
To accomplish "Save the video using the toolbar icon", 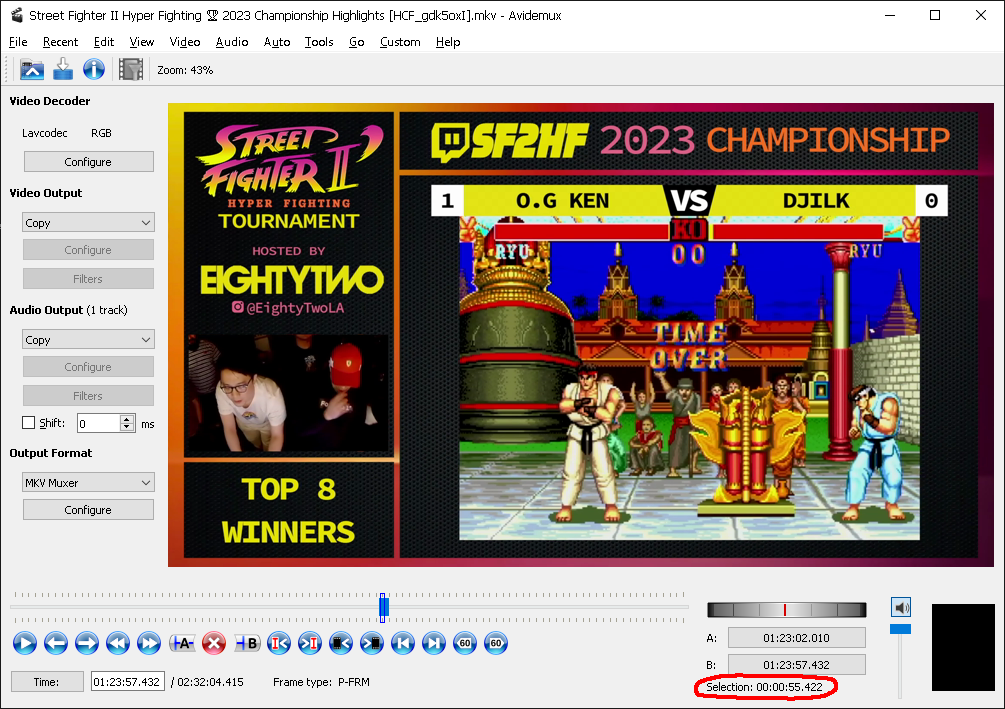I will coord(63,69).
